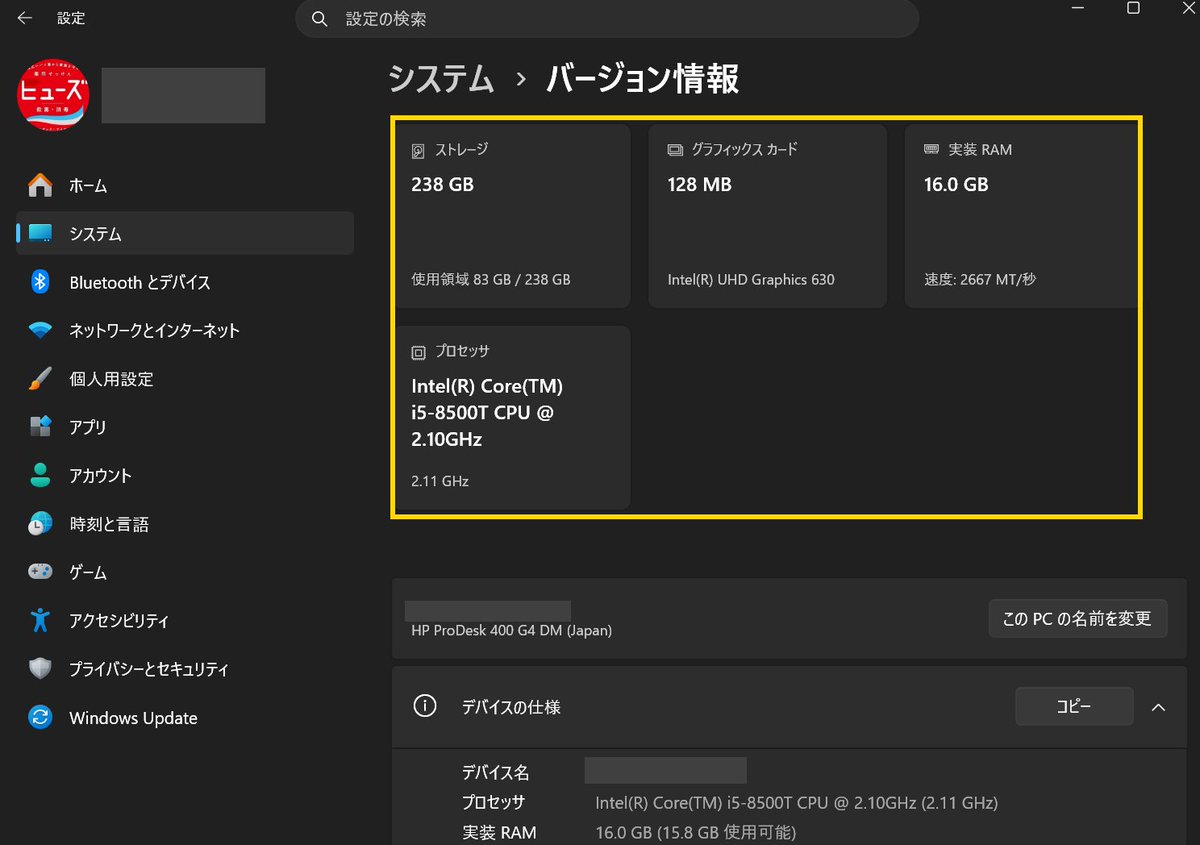This screenshot has width=1200, height=845.
Task: Open アクセシビリティ settings page
Action: pyautogui.click(x=185, y=620)
